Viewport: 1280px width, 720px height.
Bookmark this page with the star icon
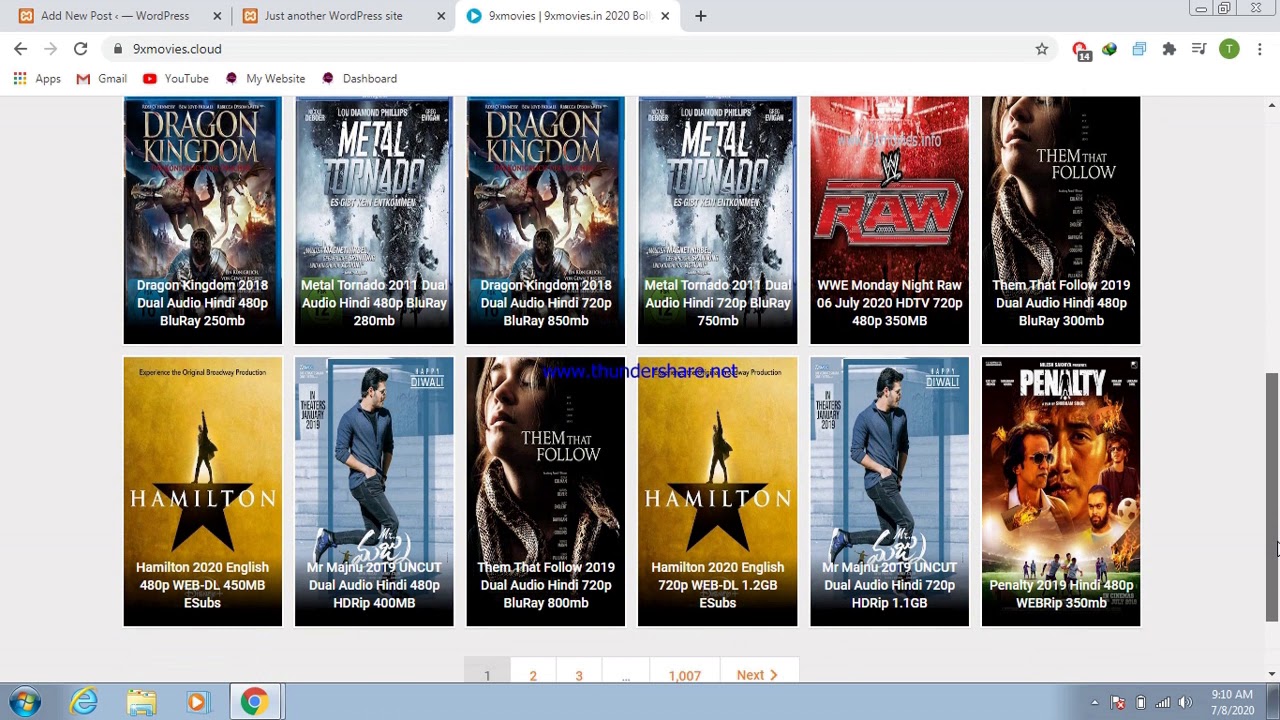click(x=1041, y=48)
